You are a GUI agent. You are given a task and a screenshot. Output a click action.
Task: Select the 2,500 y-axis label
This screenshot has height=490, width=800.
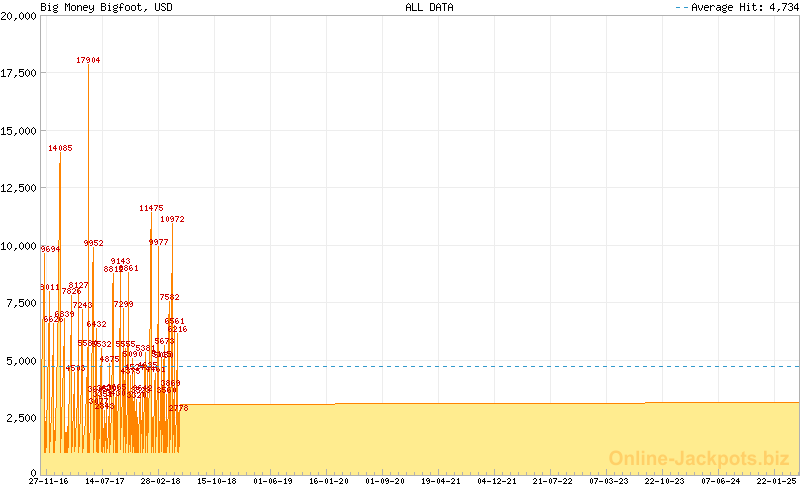(21, 417)
